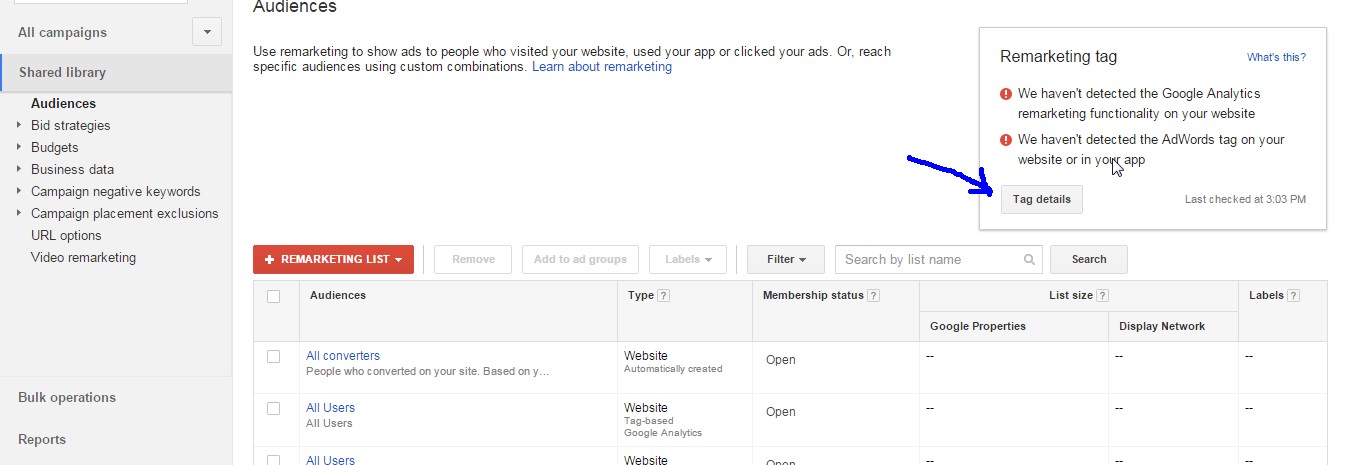Tick the All converters row checkbox
The width and height of the screenshot is (1346, 465).
(x=274, y=356)
